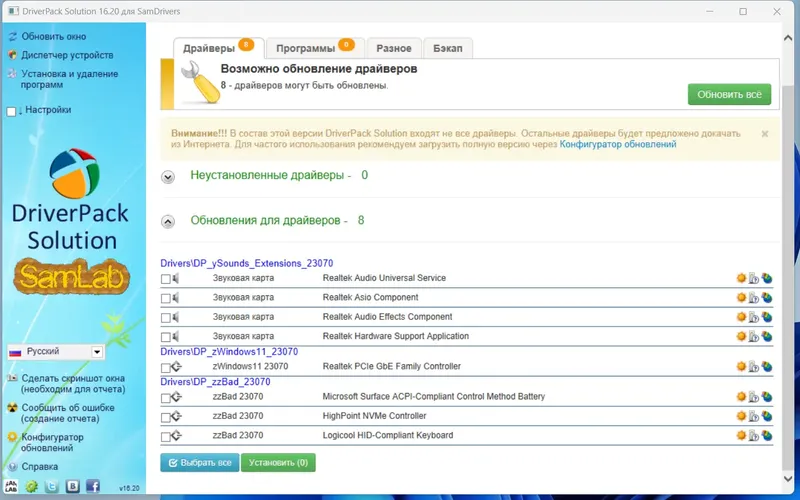The height and width of the screenshot is (500, 800).
Task: Click orange sun icon for Realtek Hardware Support Application
Action: [x=741, y=336]
